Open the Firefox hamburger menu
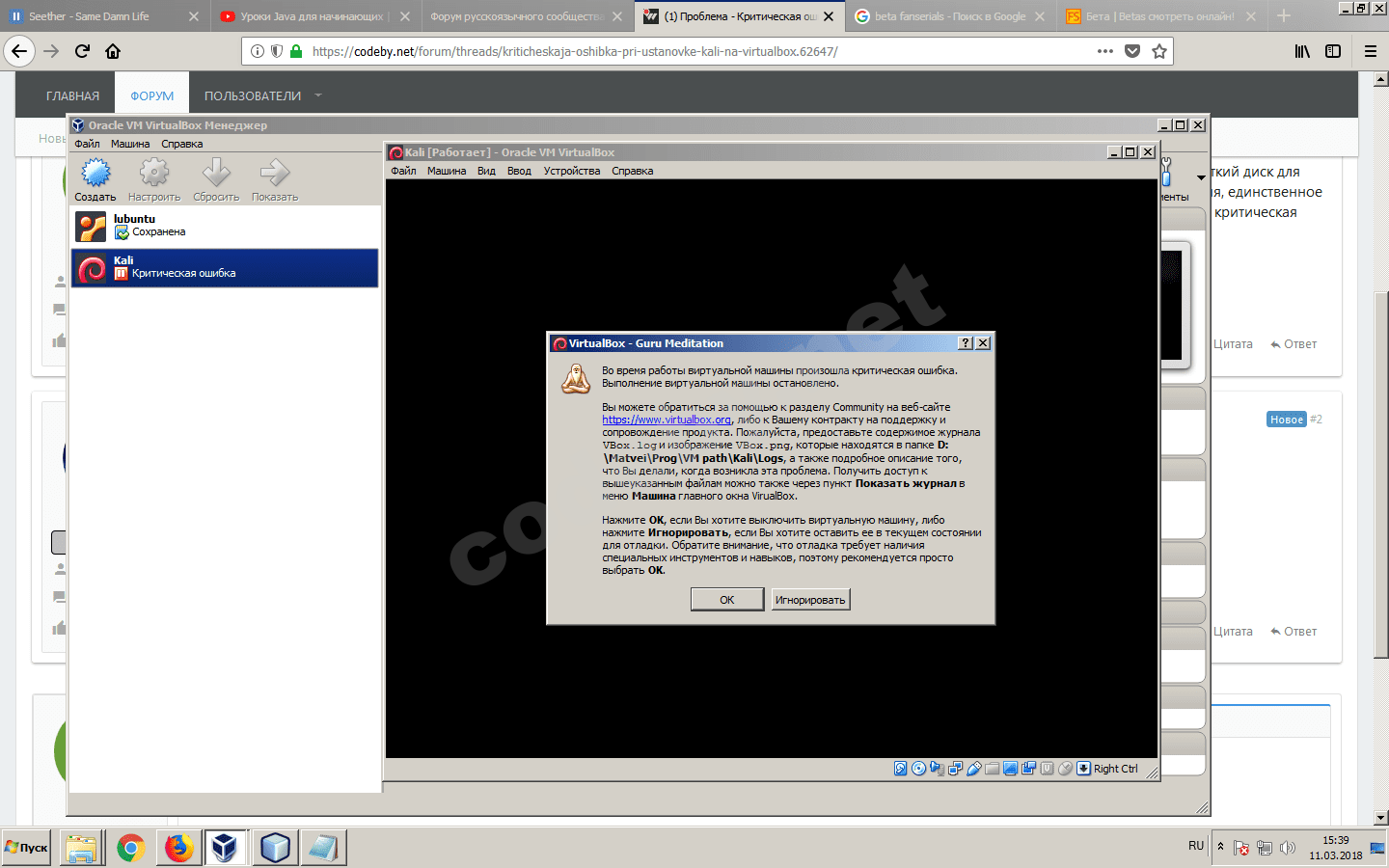 click(1371, 51)
